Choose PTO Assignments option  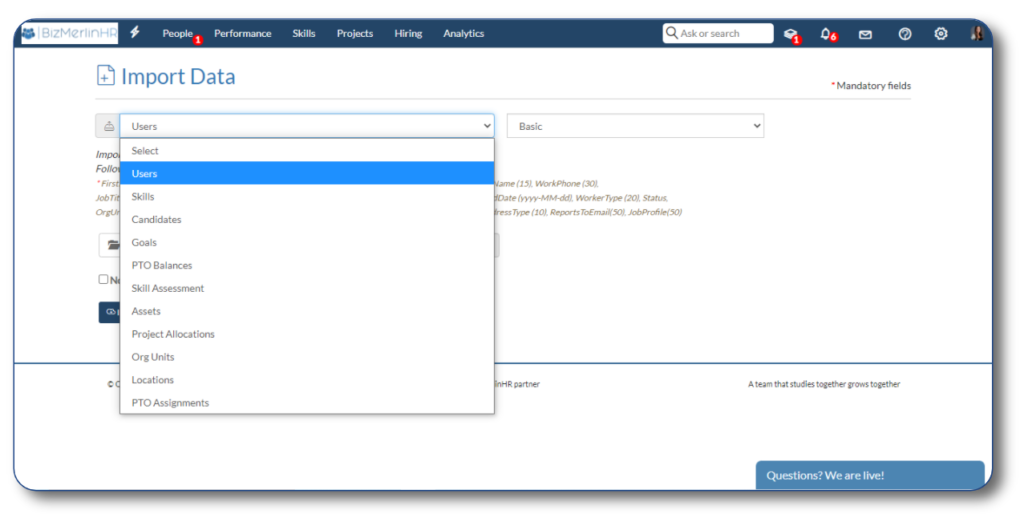tap(307, 402)
